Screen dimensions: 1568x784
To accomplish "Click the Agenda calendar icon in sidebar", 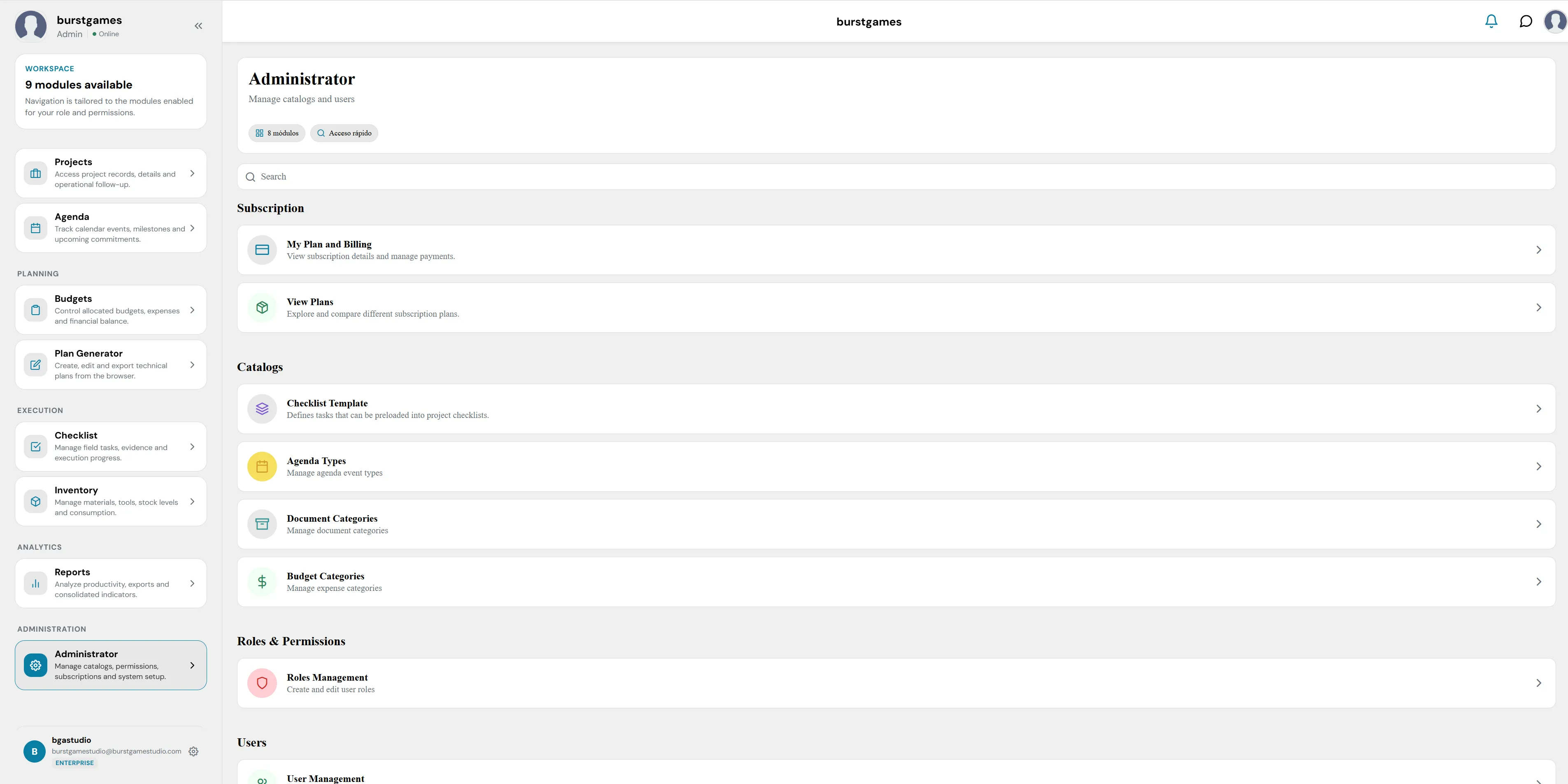I will (35, 228).
